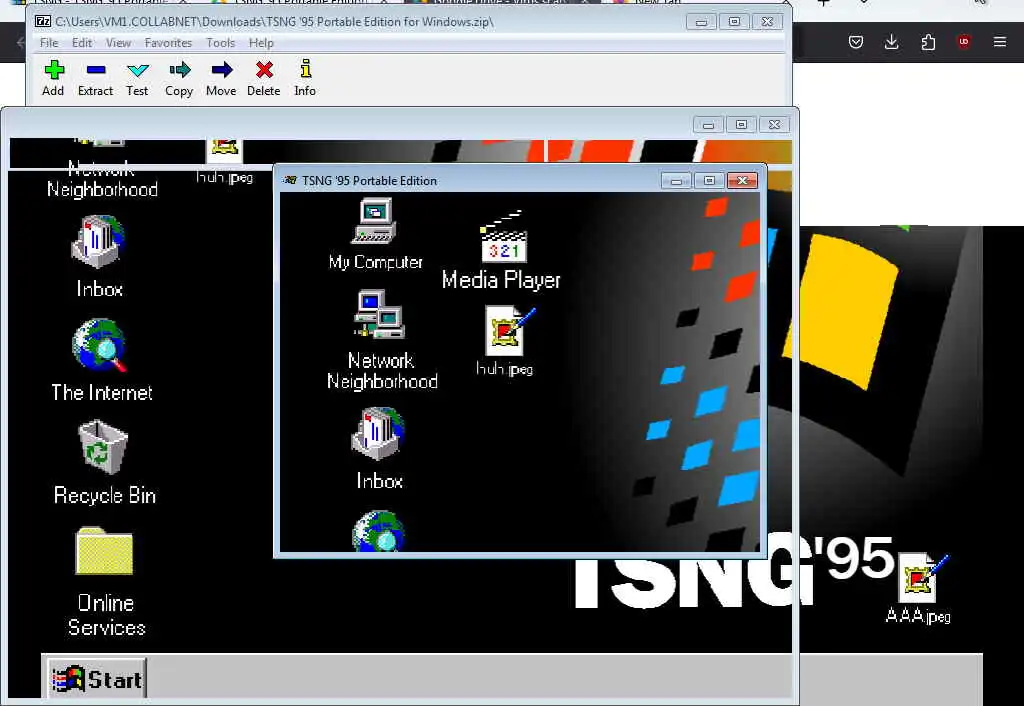Screen dimensions: 1024x706
Task: Open the Edit menu in 7-Zip
Action: pyautogui.click(x=82, y=43)
